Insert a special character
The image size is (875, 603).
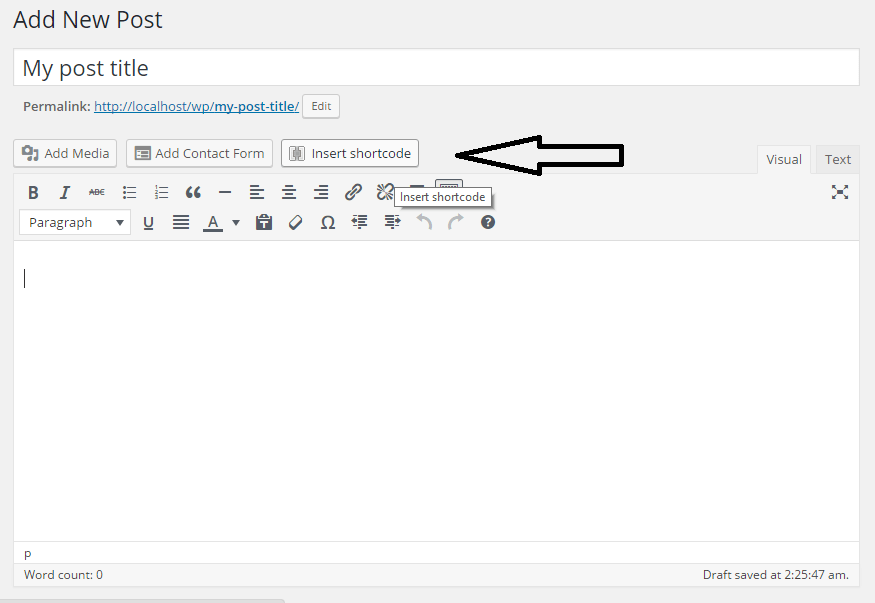[327, 222]
